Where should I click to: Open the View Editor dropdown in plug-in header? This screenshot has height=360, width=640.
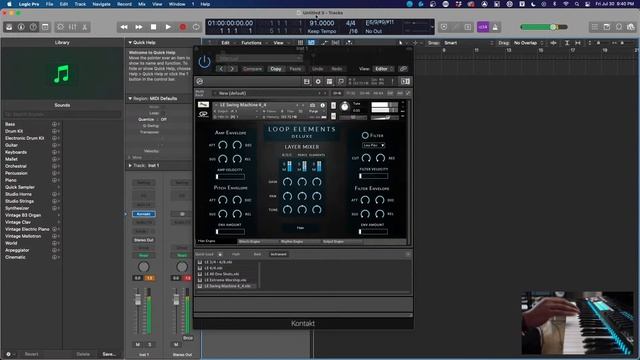pos(384,69)
